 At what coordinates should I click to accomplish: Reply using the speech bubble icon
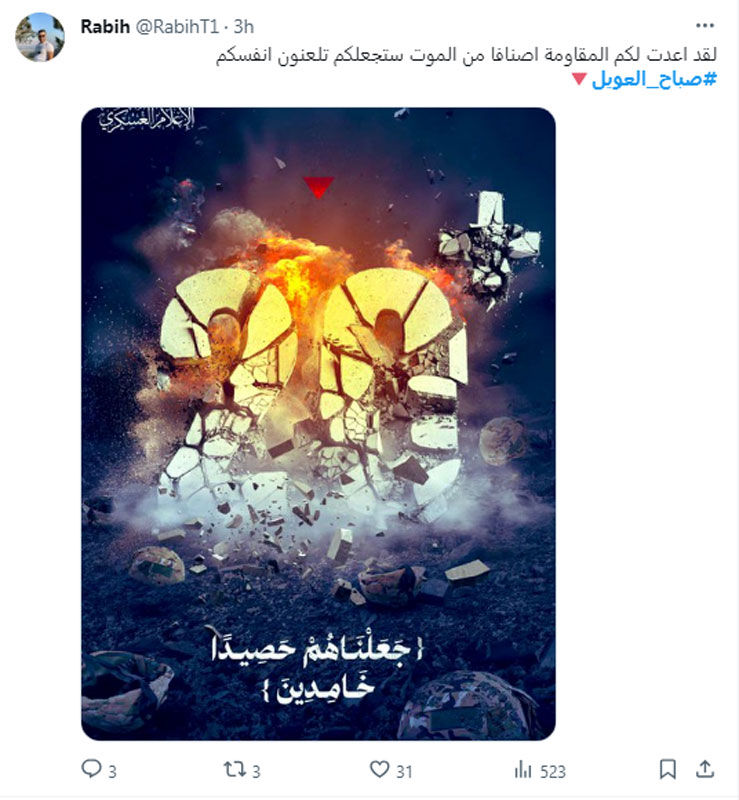coord(92,768)
